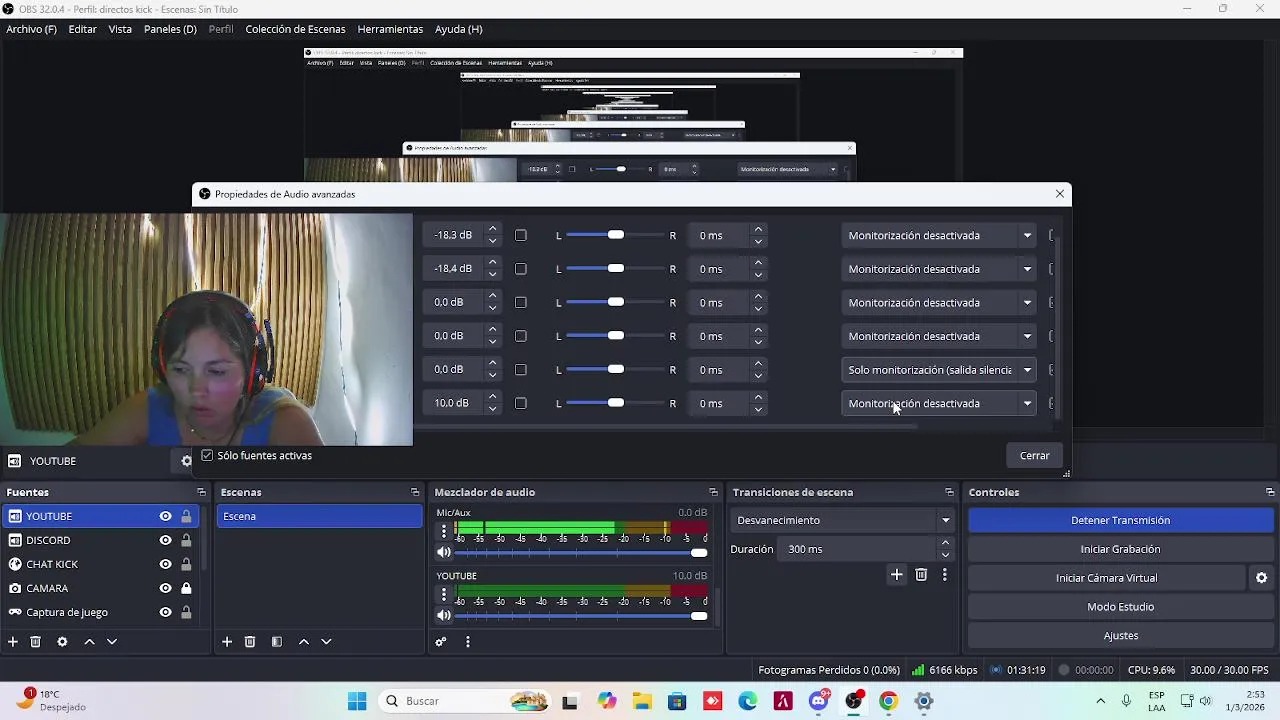The image size is (1280, 720).
Task: Open Vista menu
Action: [x=120, y=29]
